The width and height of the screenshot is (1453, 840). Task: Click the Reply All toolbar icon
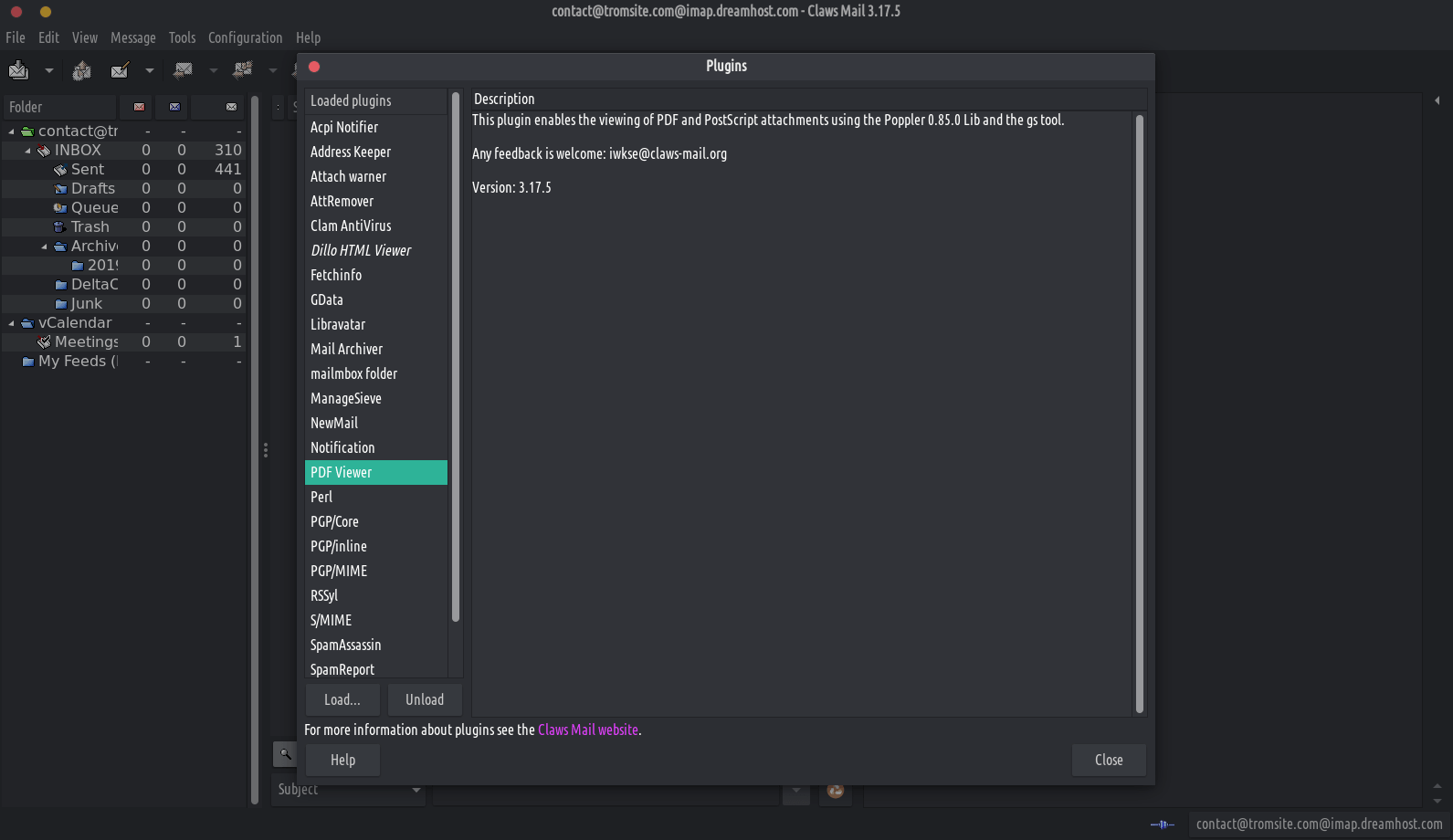click(x=243, y=70)
